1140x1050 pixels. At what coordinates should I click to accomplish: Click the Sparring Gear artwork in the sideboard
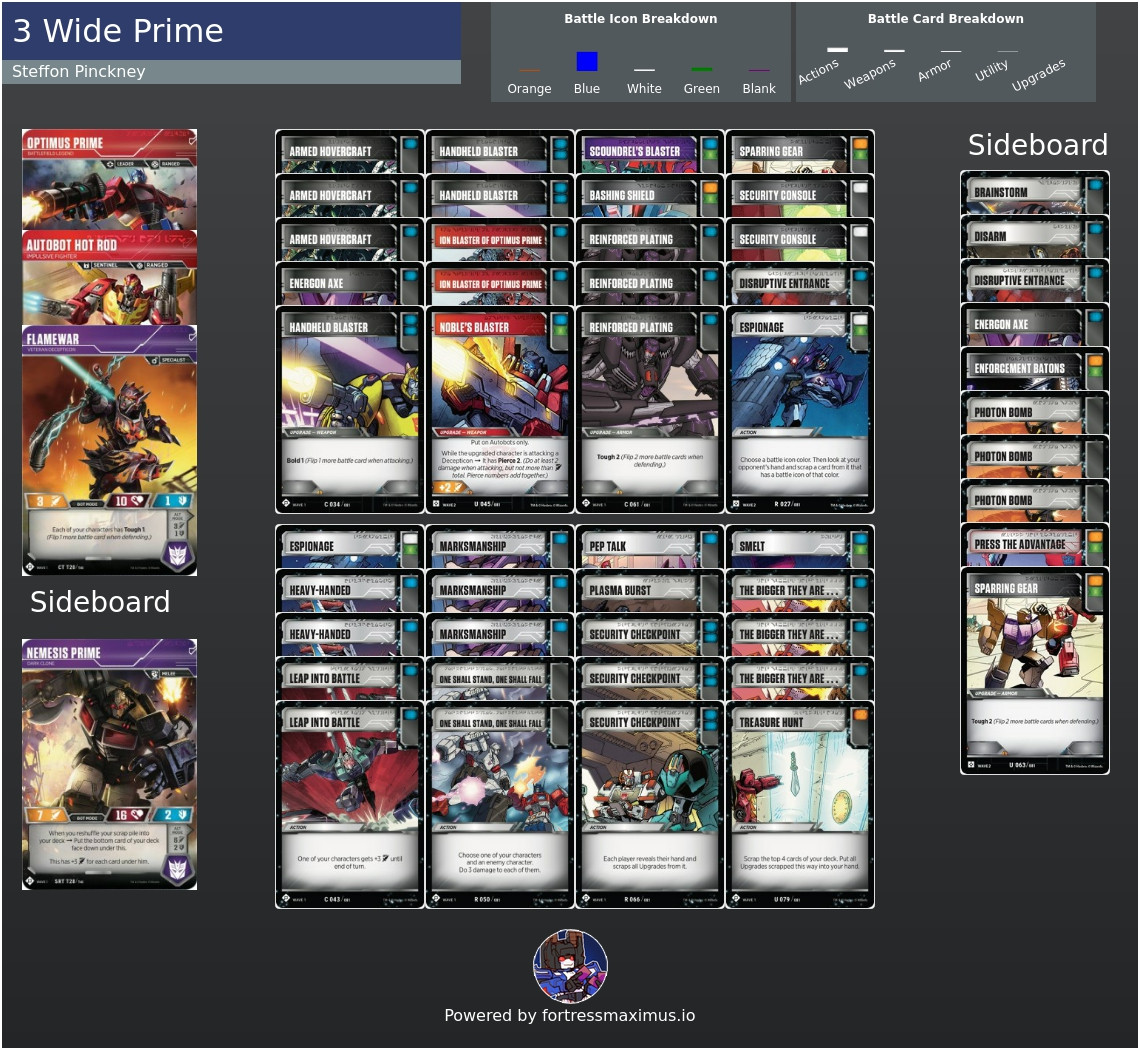[x=1035, y=644]
